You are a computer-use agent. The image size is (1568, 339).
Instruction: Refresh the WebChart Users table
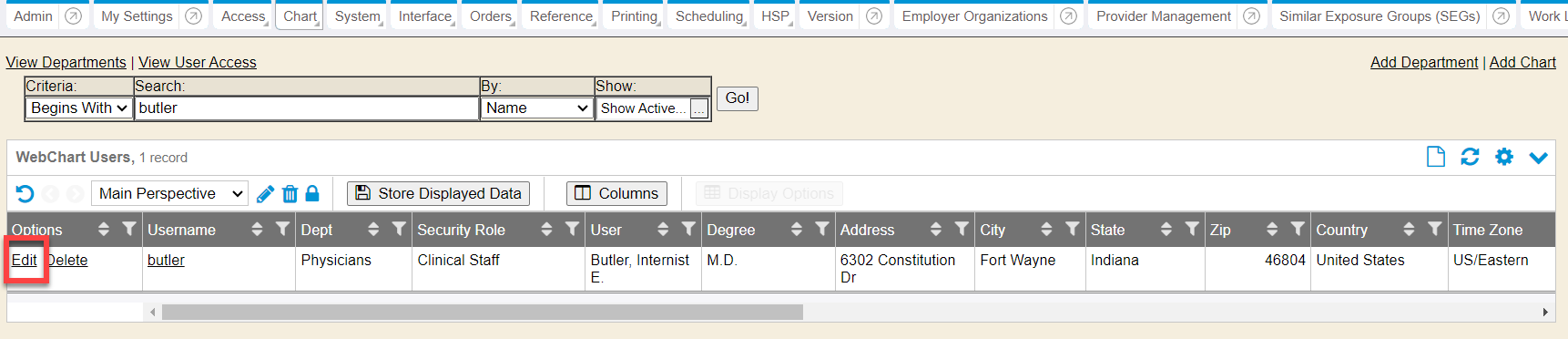(x=1470, y=157)
